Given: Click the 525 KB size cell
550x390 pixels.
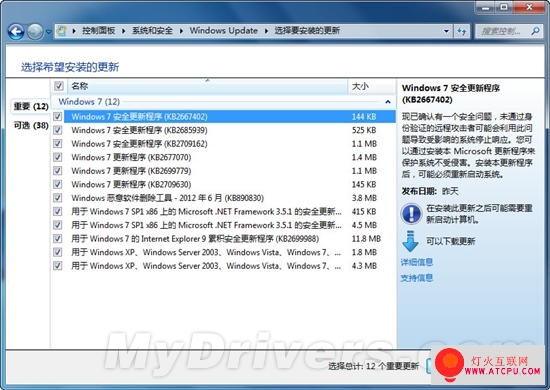Looking at the screenshot, I should 364,130.
